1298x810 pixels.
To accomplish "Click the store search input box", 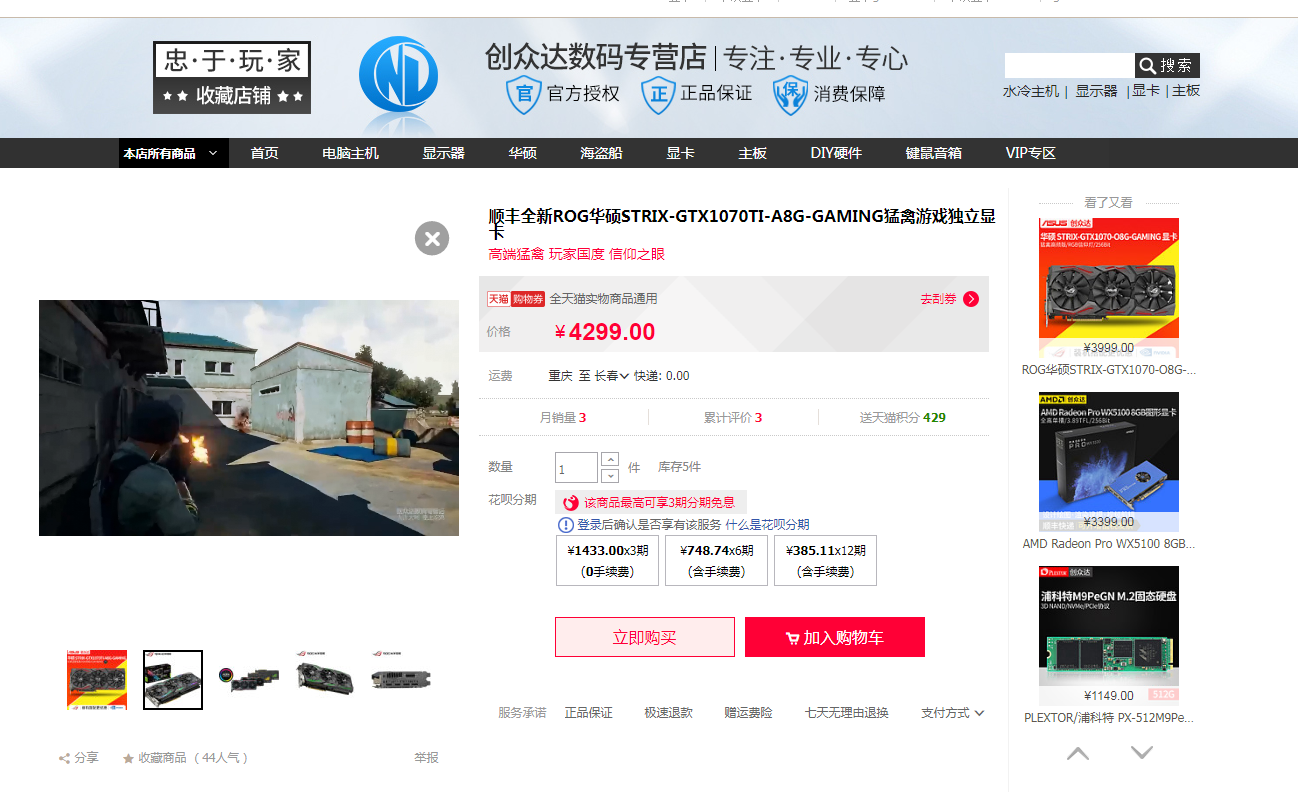I will [x=1069, y=65].
